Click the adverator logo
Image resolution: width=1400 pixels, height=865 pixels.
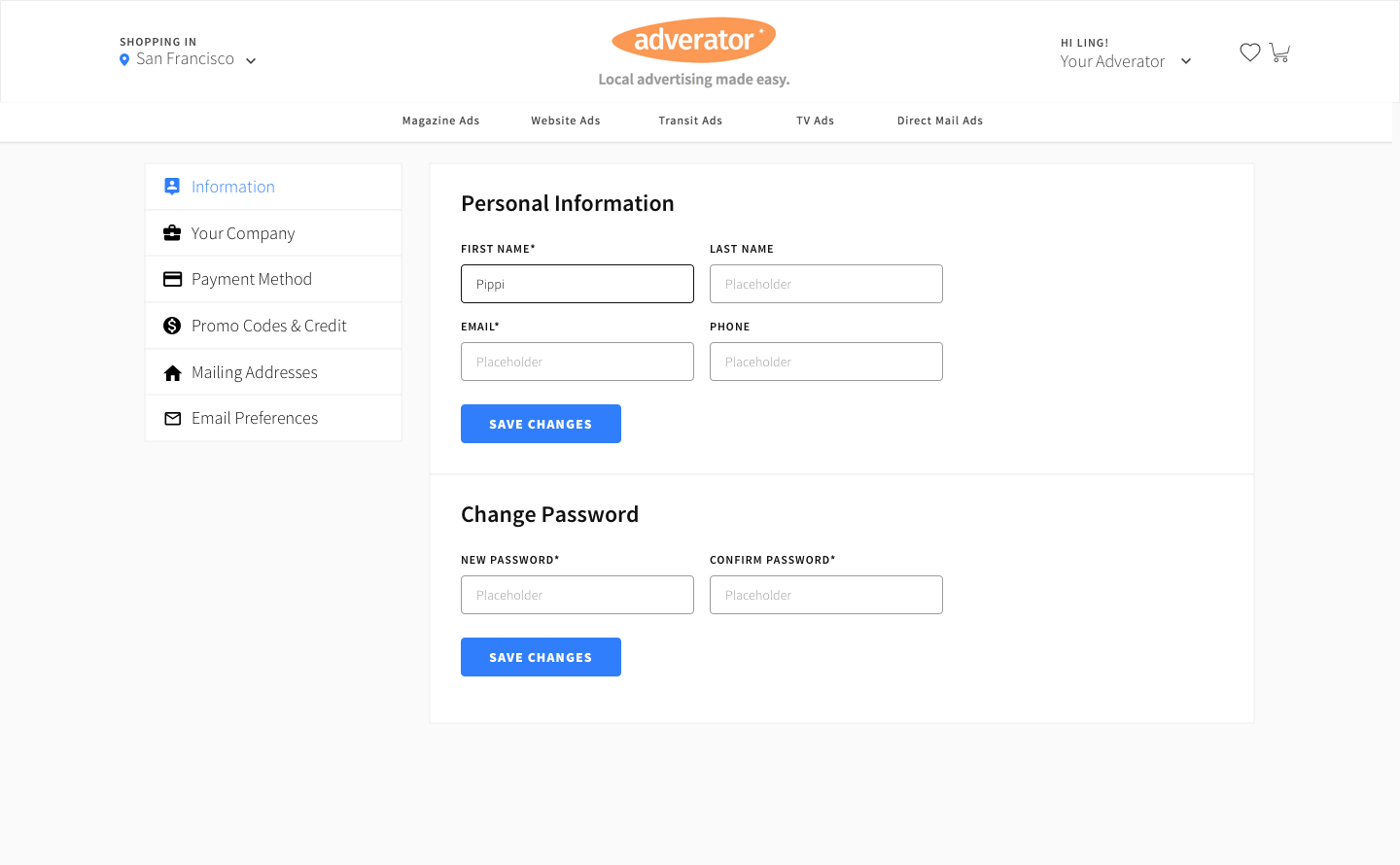coord(693,40)
